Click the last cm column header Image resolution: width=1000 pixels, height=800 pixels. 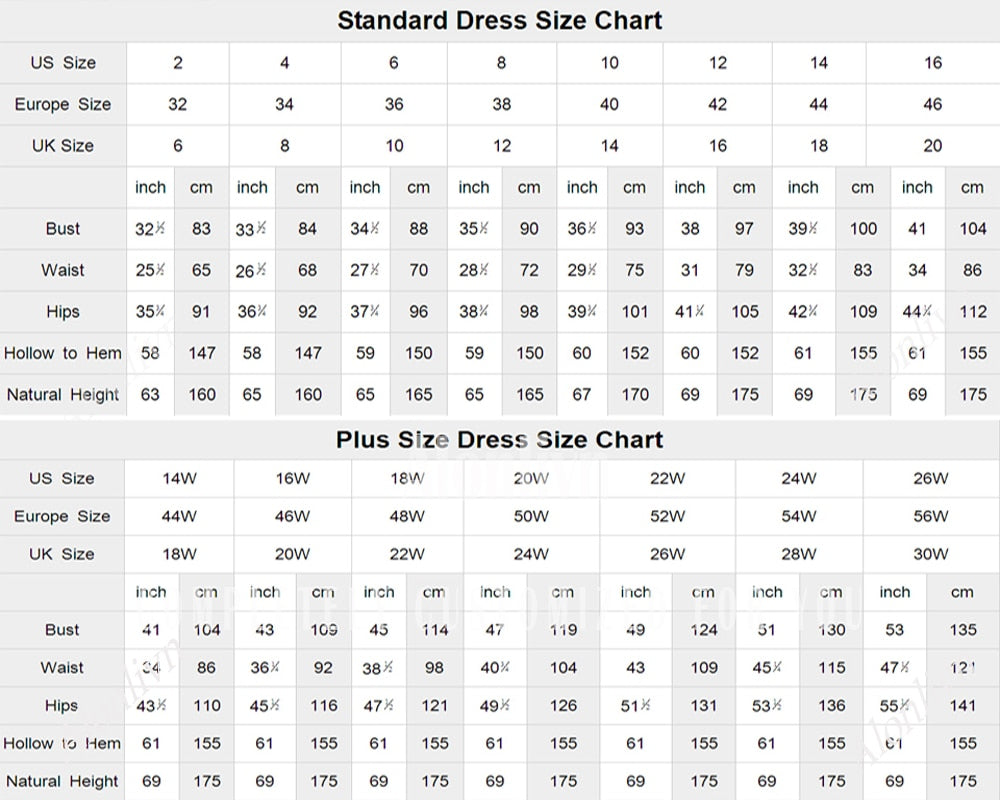click(971, 187)
